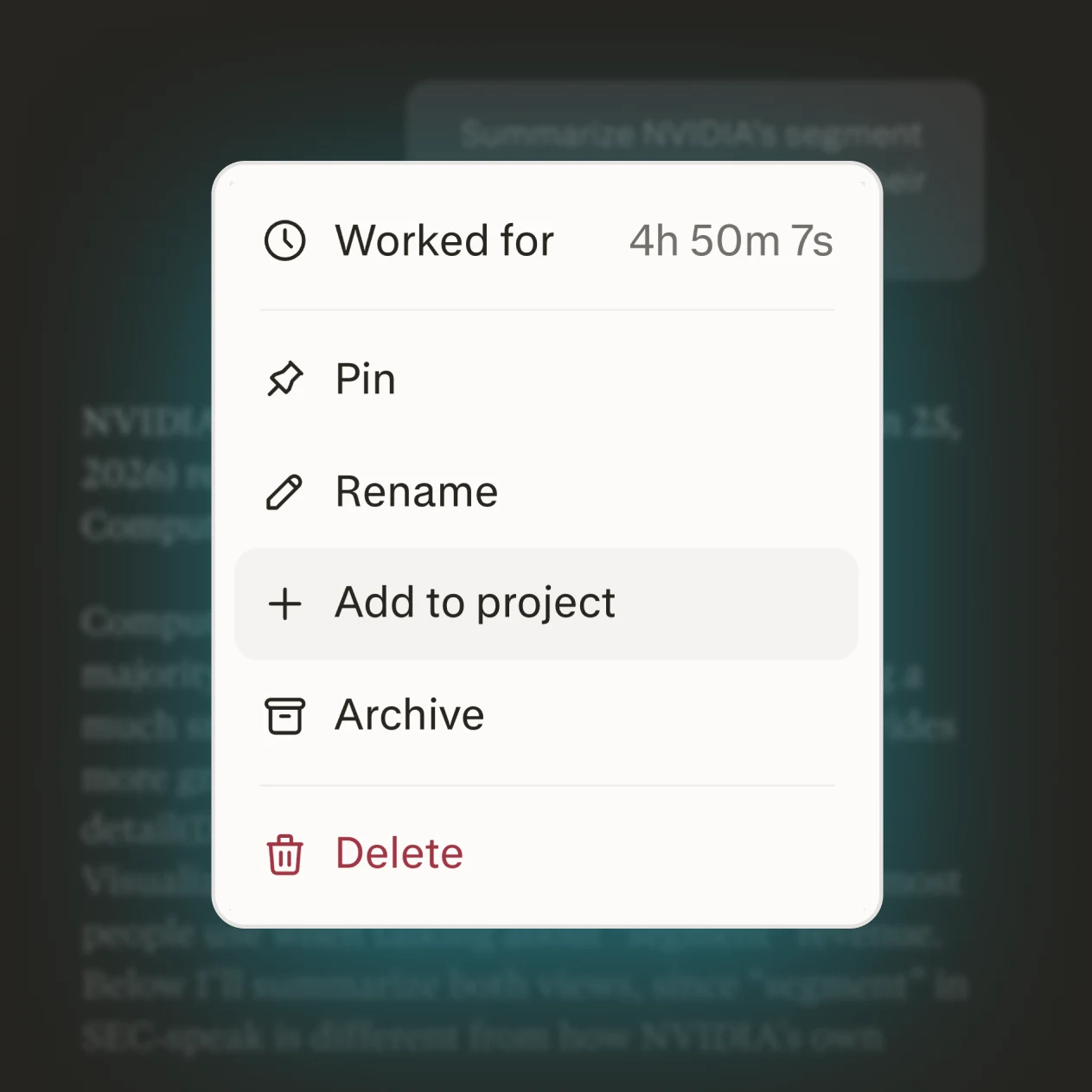The height and width of the screenshot is (1092, 1092).
Task: Click the archive box icon
Action: (284, 716)
